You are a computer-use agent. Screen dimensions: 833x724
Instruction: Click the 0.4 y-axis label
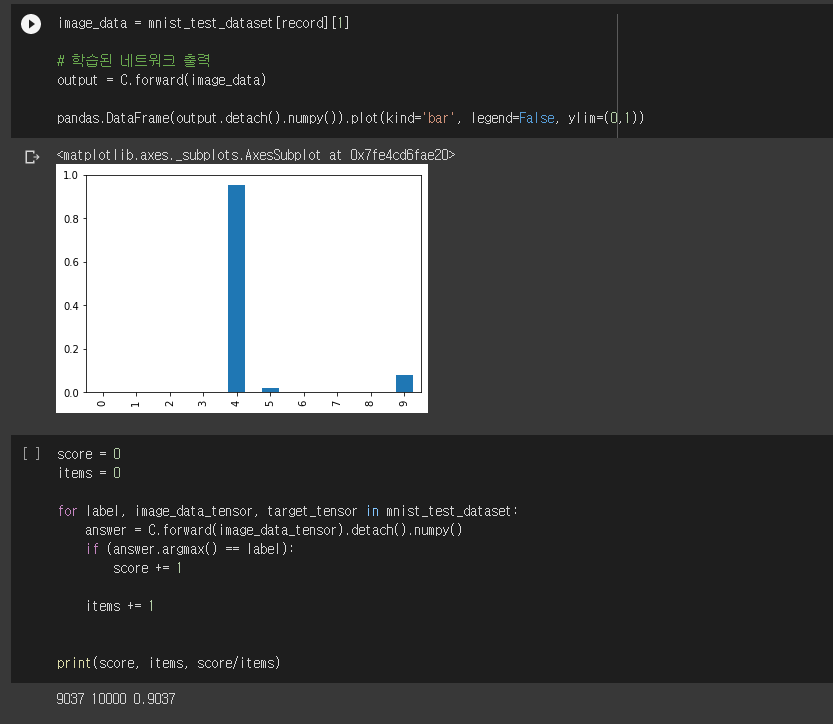point(71,306)
